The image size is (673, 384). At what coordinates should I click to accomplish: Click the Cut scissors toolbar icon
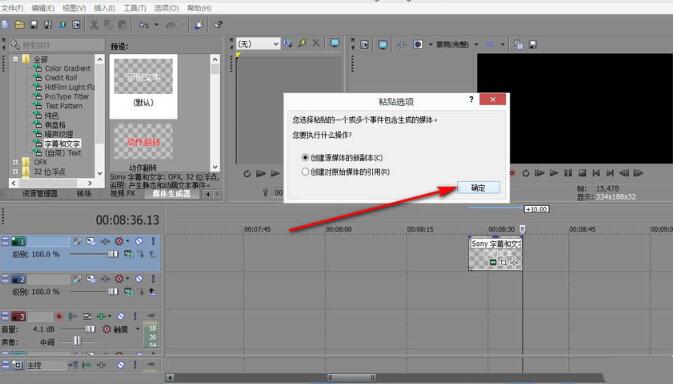tap(94, 25)
